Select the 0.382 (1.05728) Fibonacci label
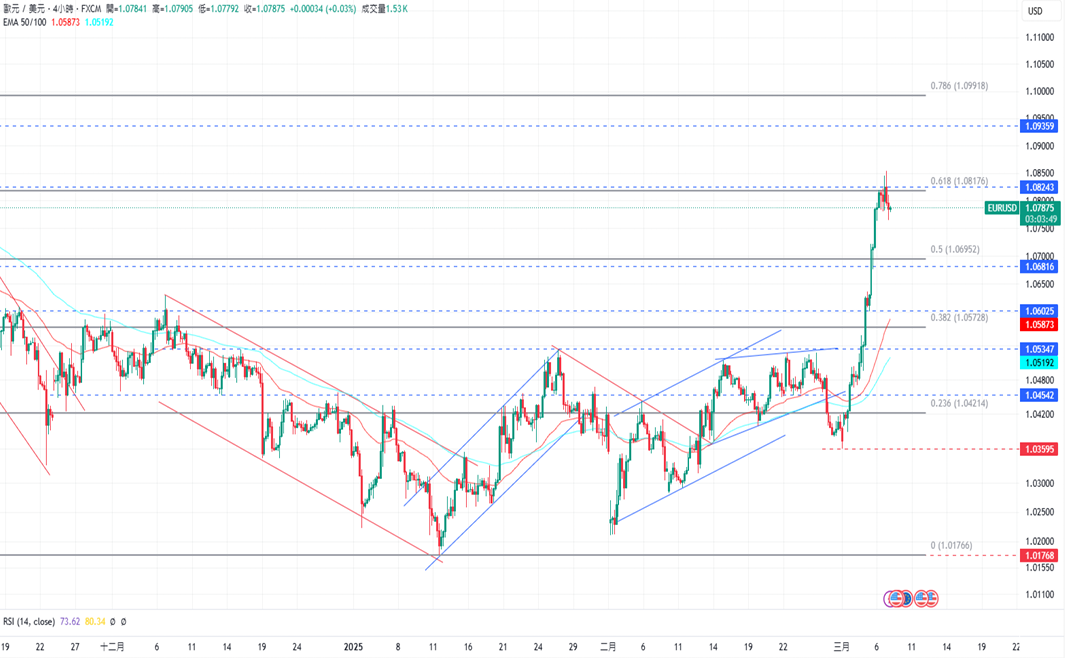Screen dimensions: 1065x658 click(959, 318)
